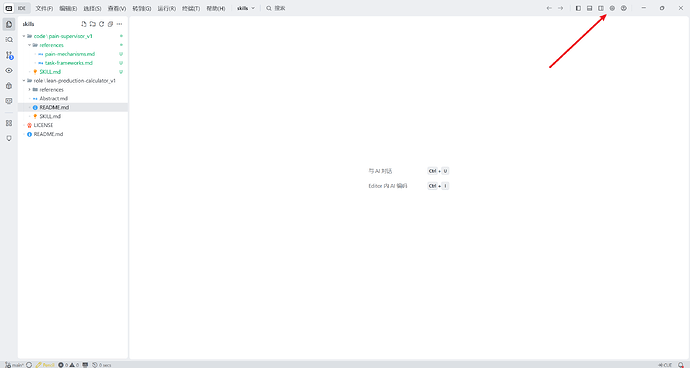Click the 0 secs timer in status bar
This screenshot has height=368, width=690.
102,364
